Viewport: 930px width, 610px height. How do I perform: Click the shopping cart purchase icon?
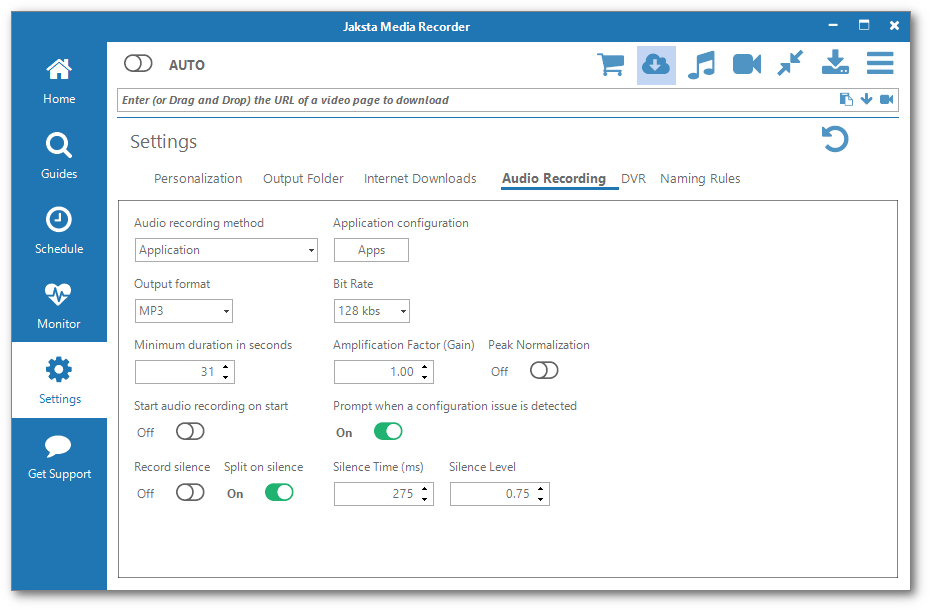click(610, 64)
